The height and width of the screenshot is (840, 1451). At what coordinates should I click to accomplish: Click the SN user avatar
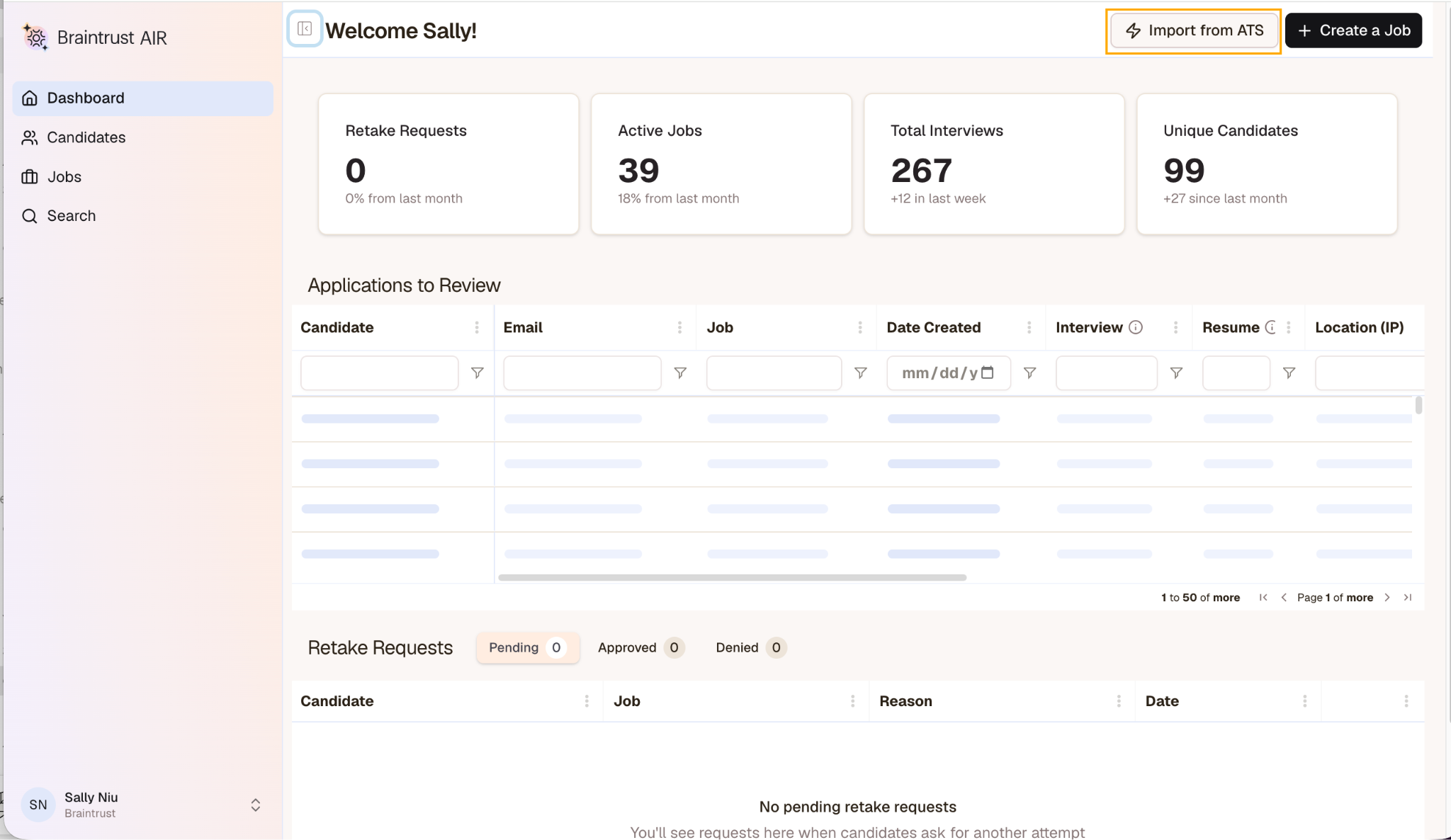[x=38, y=805]
